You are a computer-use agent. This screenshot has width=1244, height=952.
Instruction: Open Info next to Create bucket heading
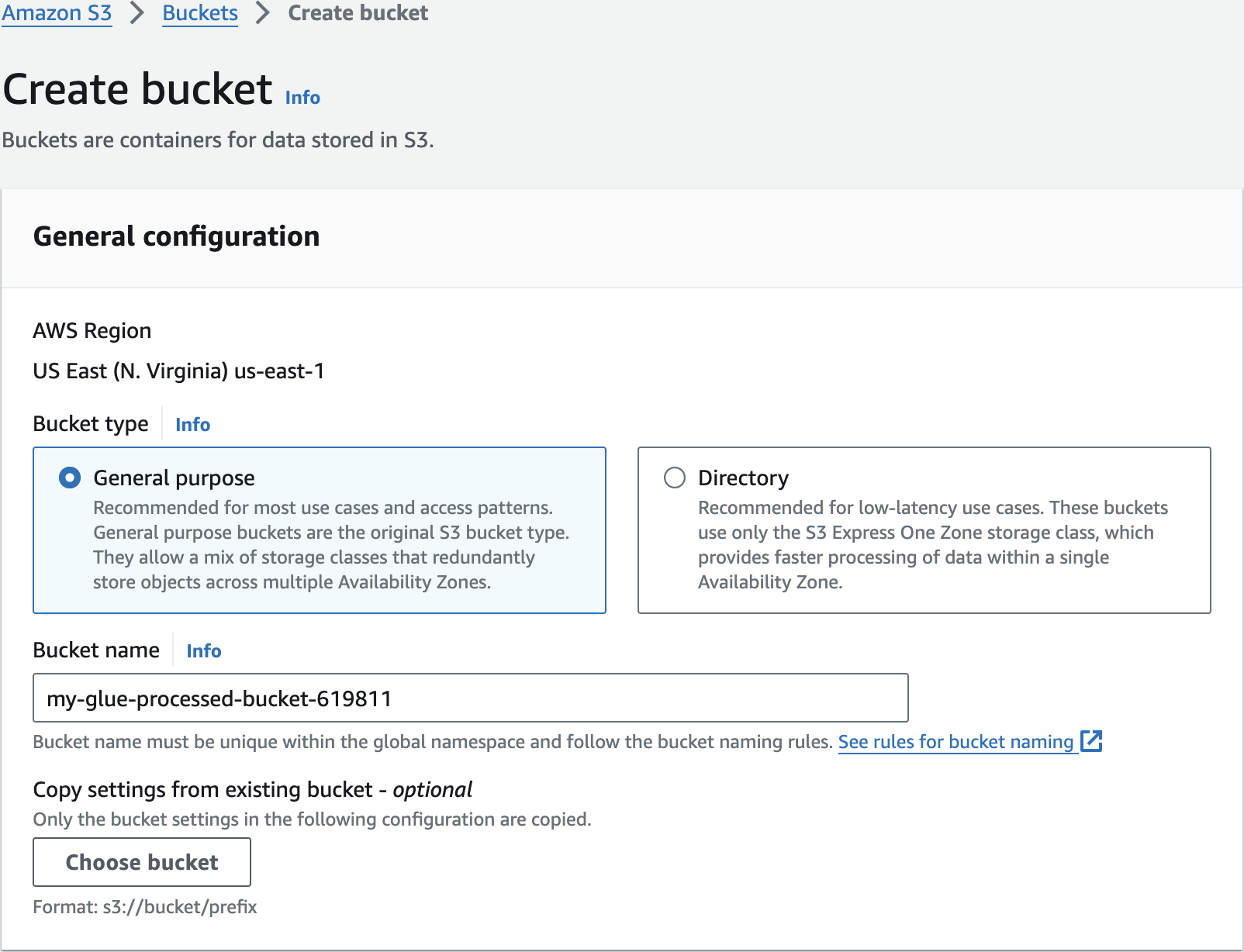[302, 98]
